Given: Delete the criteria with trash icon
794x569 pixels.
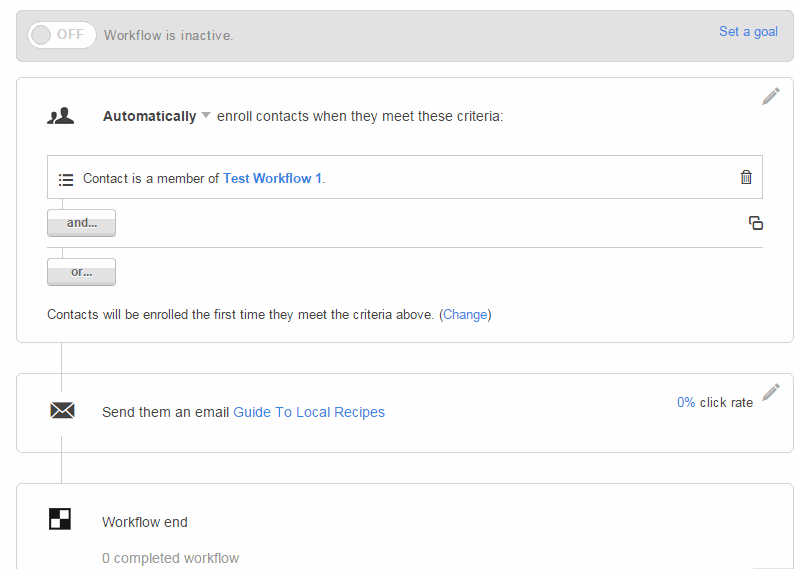Looking at the screenshot, I should 746,177.
